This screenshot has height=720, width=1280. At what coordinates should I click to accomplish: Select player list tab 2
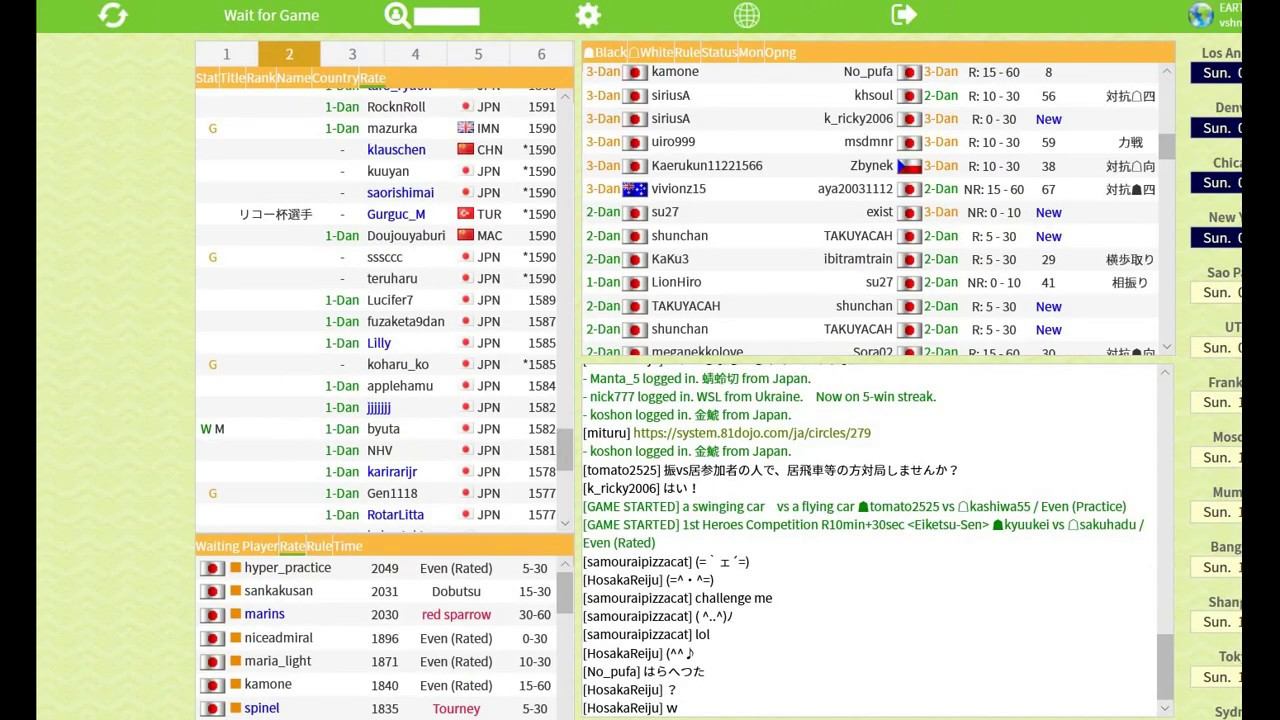289,54
